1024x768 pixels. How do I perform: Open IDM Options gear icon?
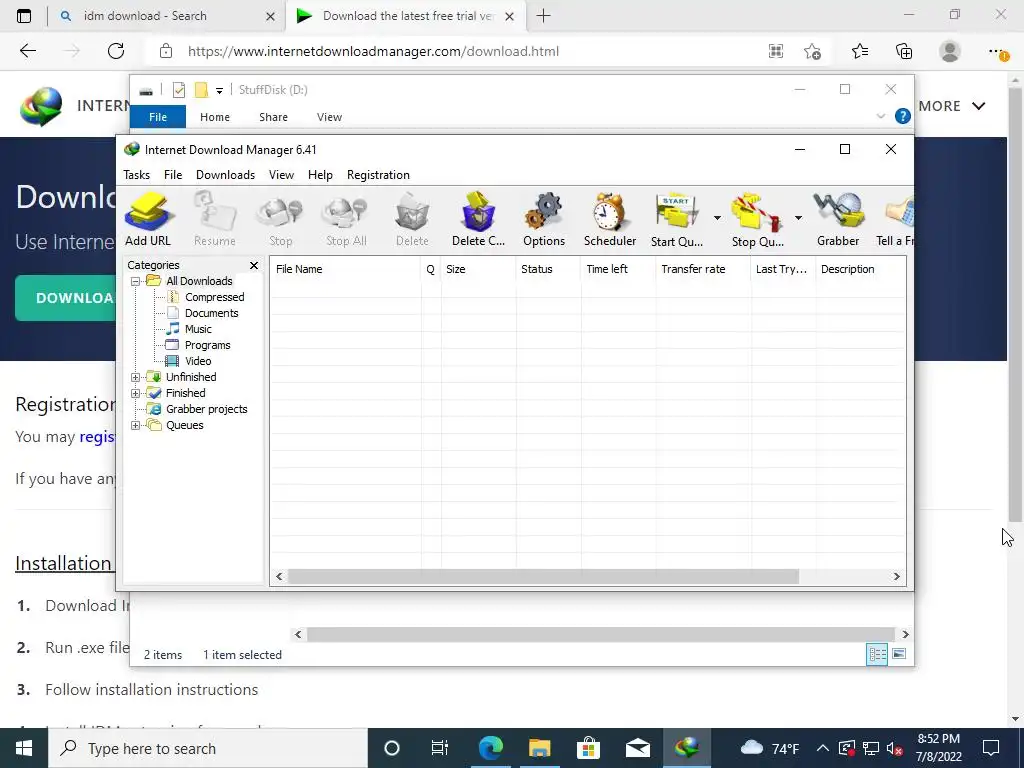coord(544,219)
